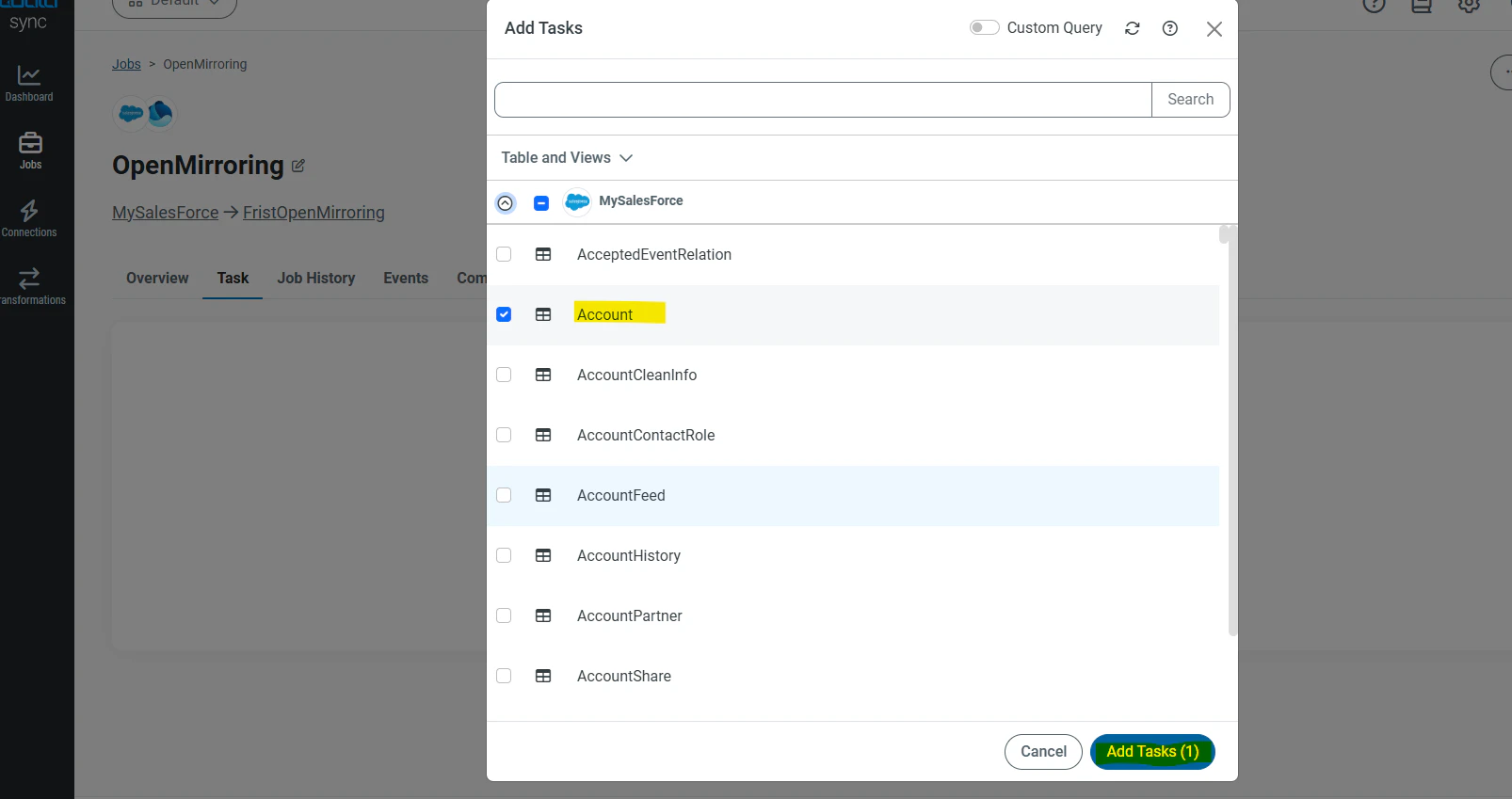Viewport: 1512px width, 799px height.
Task: Click the table icon beside AccountFeed
Action: pos(543,495)
